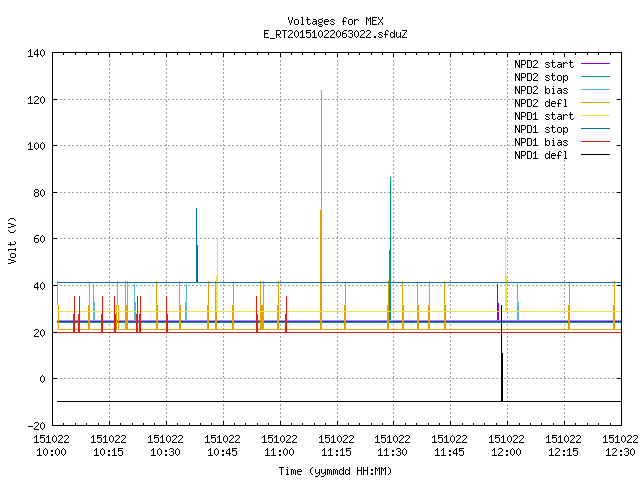Viewport: 640px width, 480px height.
Task: Click the x-axis tick label 151022 10:30
Action: click(x=165, y=446)
